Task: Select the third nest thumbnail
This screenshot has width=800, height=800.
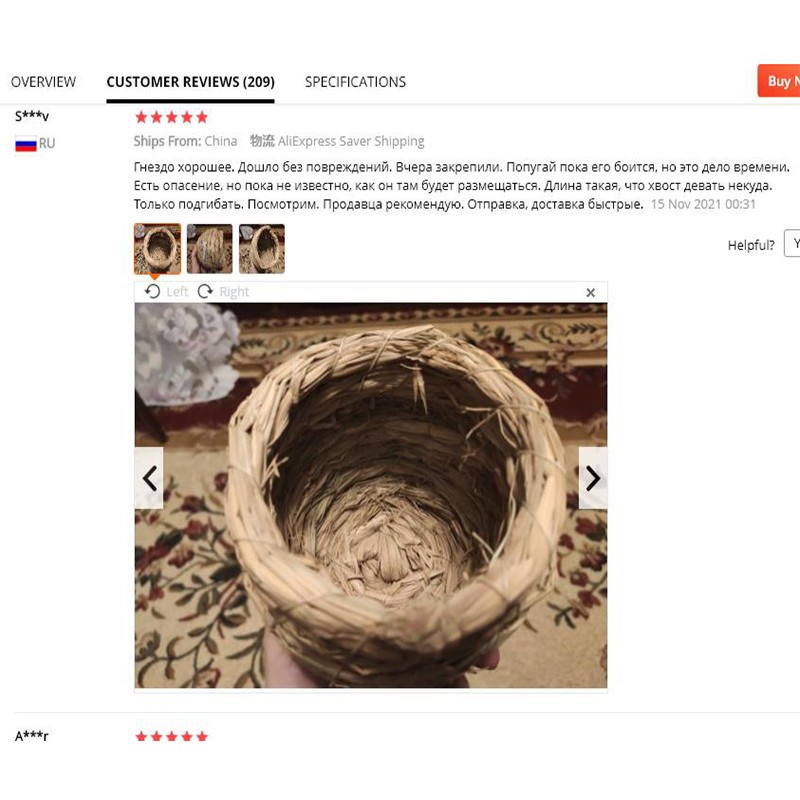Action: coord(262,249)
